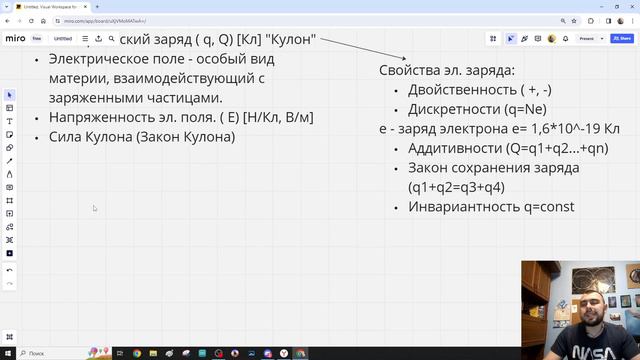This screenshot has height=360, width=640.
Task: Open File Explorer from the taskbar
Action: tap(153, 353)
